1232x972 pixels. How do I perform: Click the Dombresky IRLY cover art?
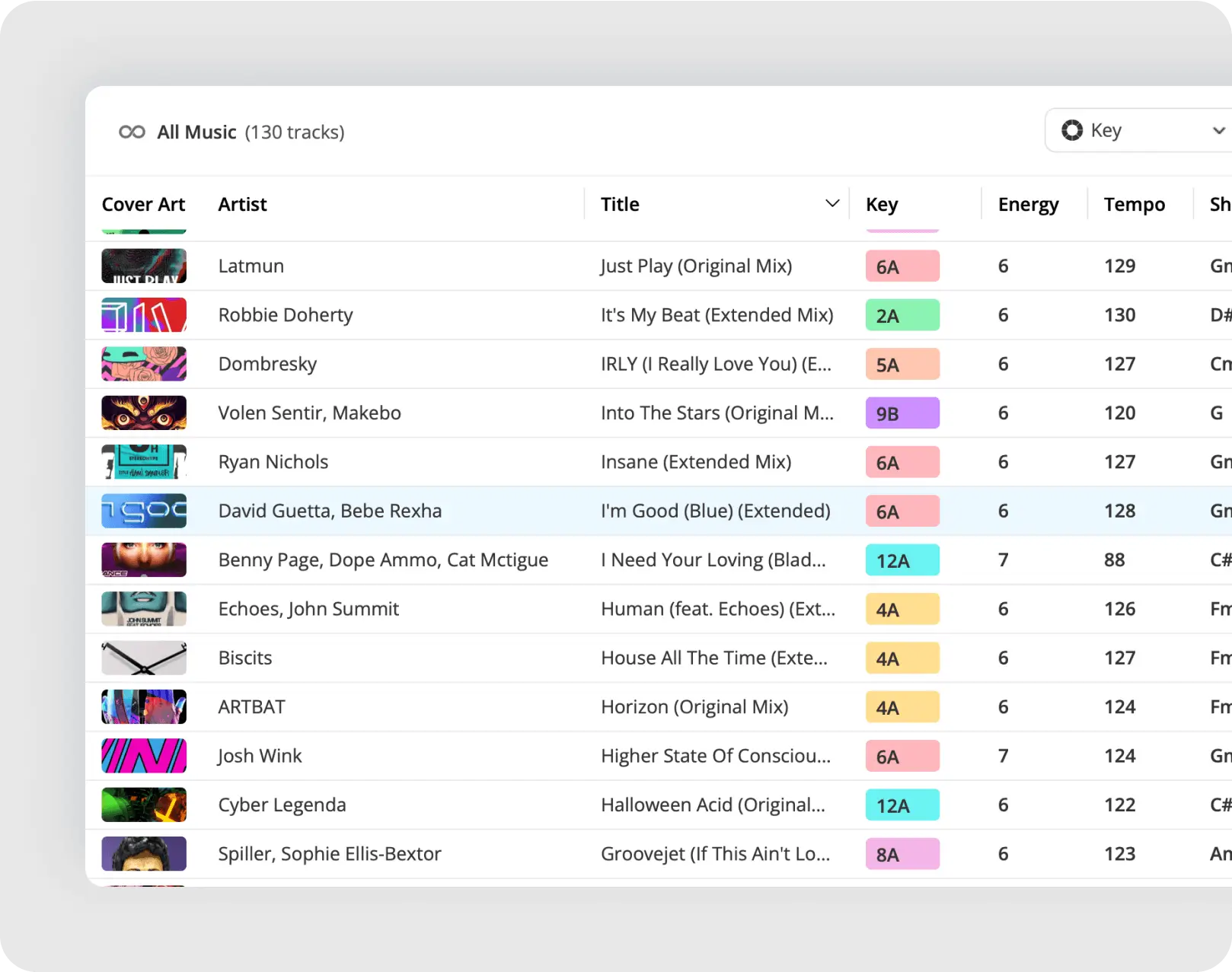tap(144, 364)
